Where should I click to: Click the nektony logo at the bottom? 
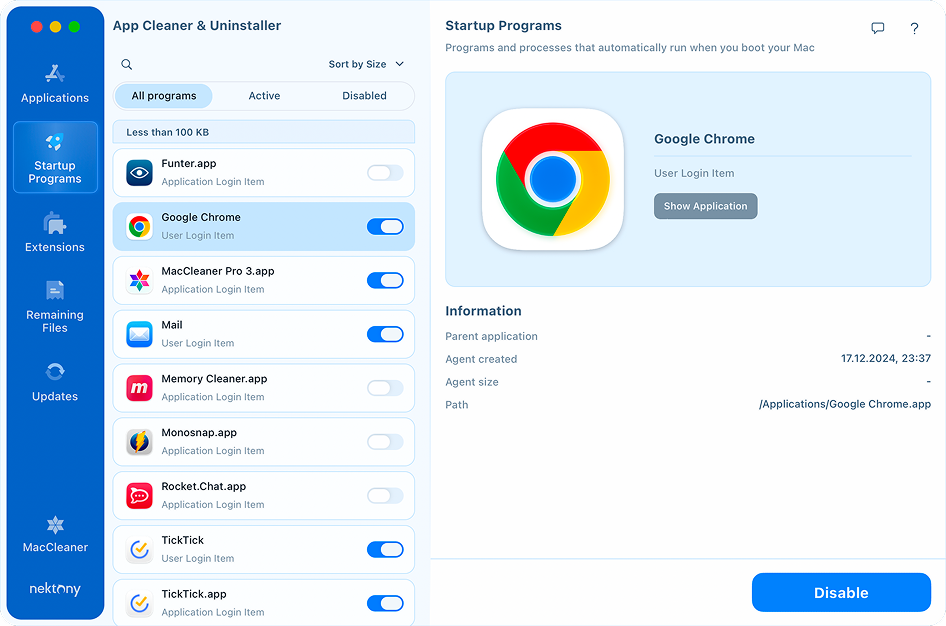point(55,589)
